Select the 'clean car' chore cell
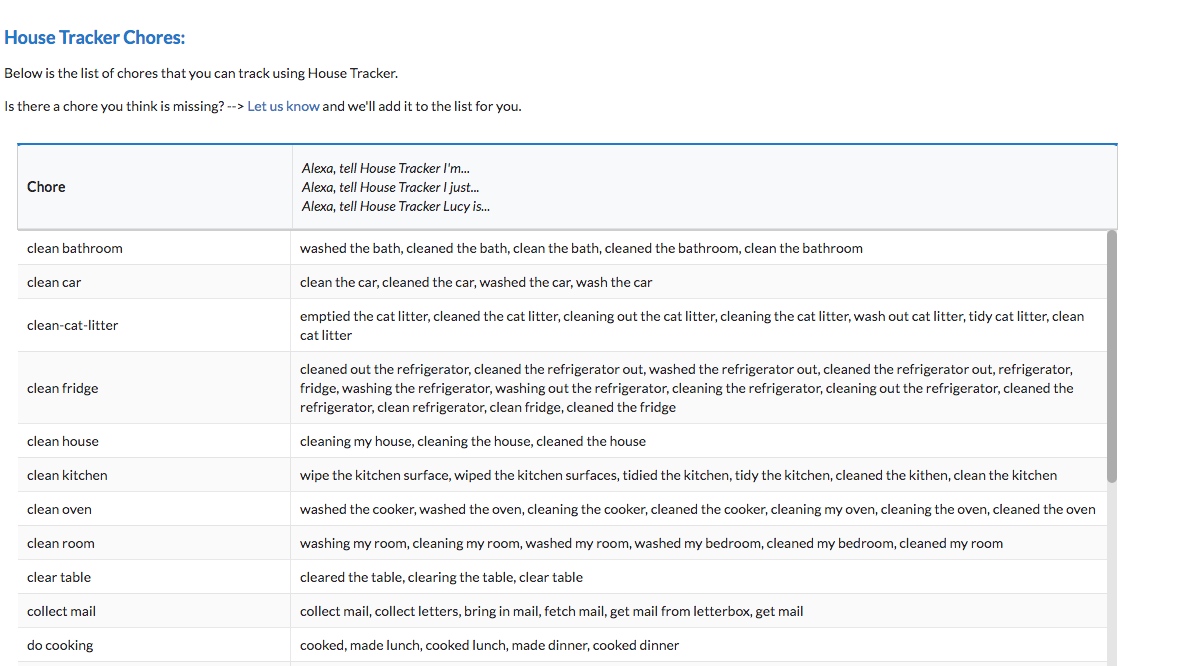This screenshot has height=666, width=1190. click(154, 282)
